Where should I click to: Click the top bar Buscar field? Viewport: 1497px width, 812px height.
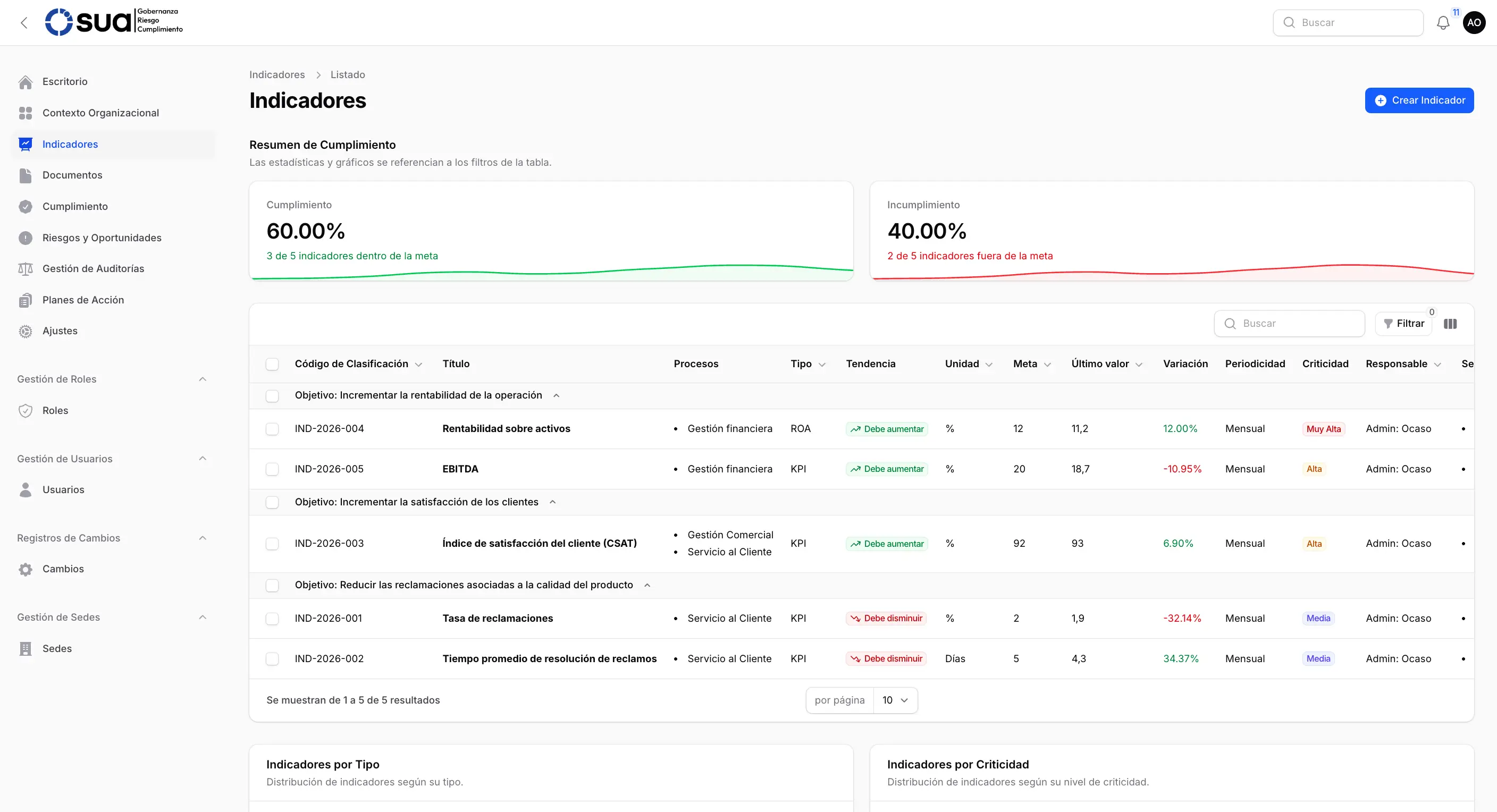tap(1348, 23)
